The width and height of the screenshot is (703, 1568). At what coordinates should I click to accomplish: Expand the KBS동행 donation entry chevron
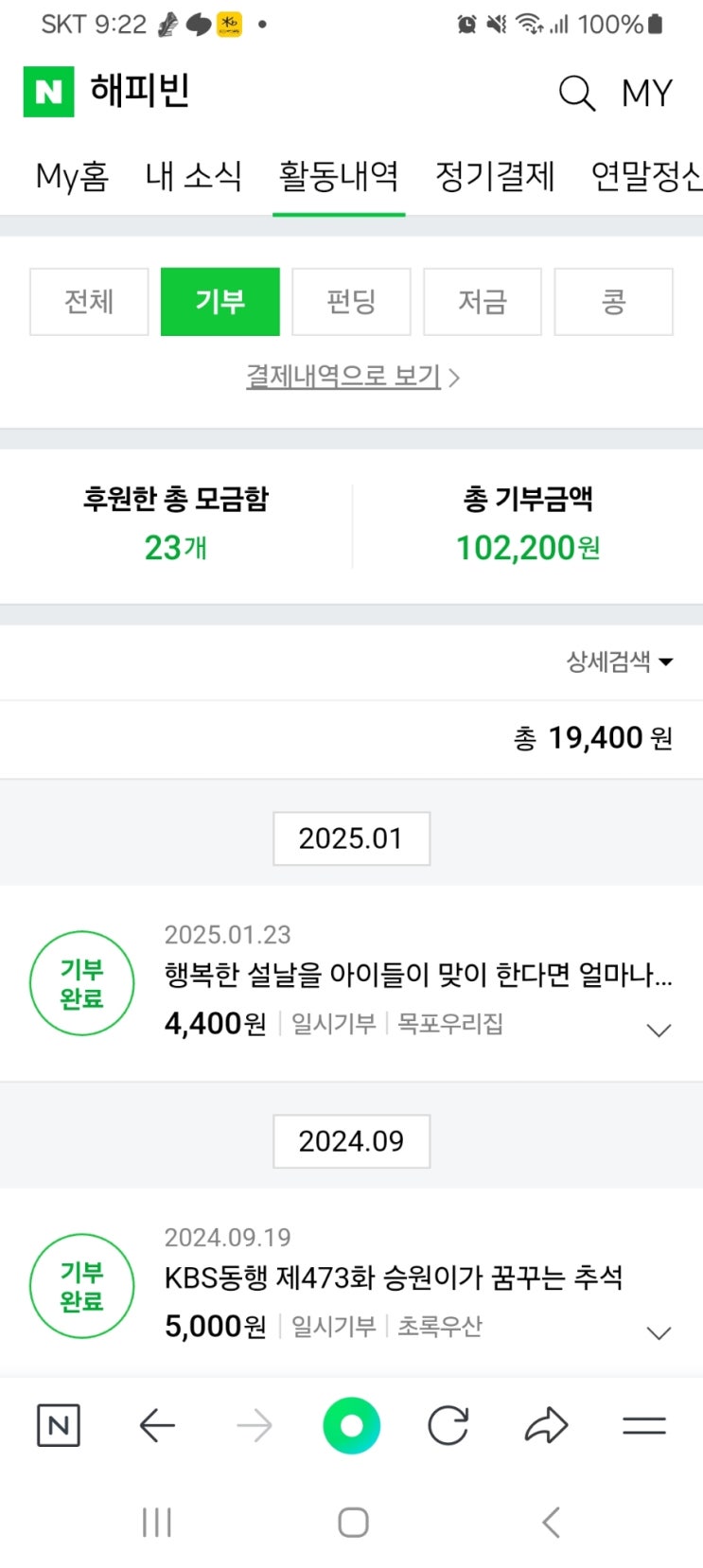[x=659, y=1333]
